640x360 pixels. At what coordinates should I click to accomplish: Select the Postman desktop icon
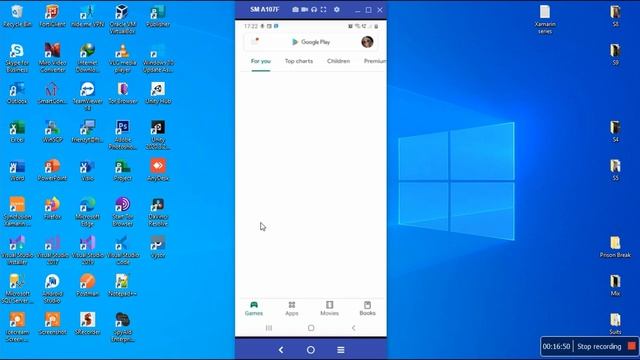[x=87, y=285]
